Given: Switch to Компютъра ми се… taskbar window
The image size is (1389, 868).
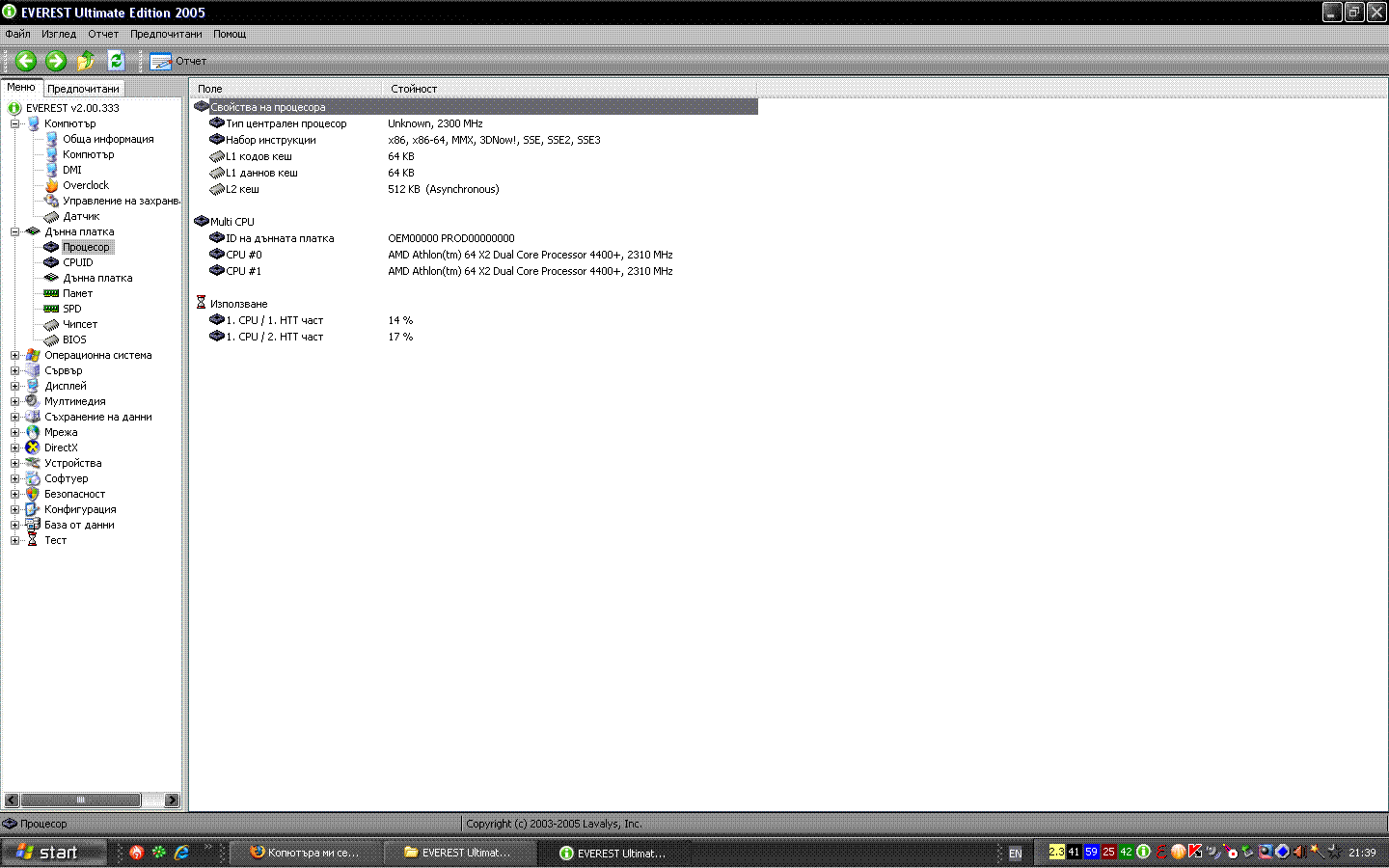Looking at the screenshot, I should click(x=306, y=853).
